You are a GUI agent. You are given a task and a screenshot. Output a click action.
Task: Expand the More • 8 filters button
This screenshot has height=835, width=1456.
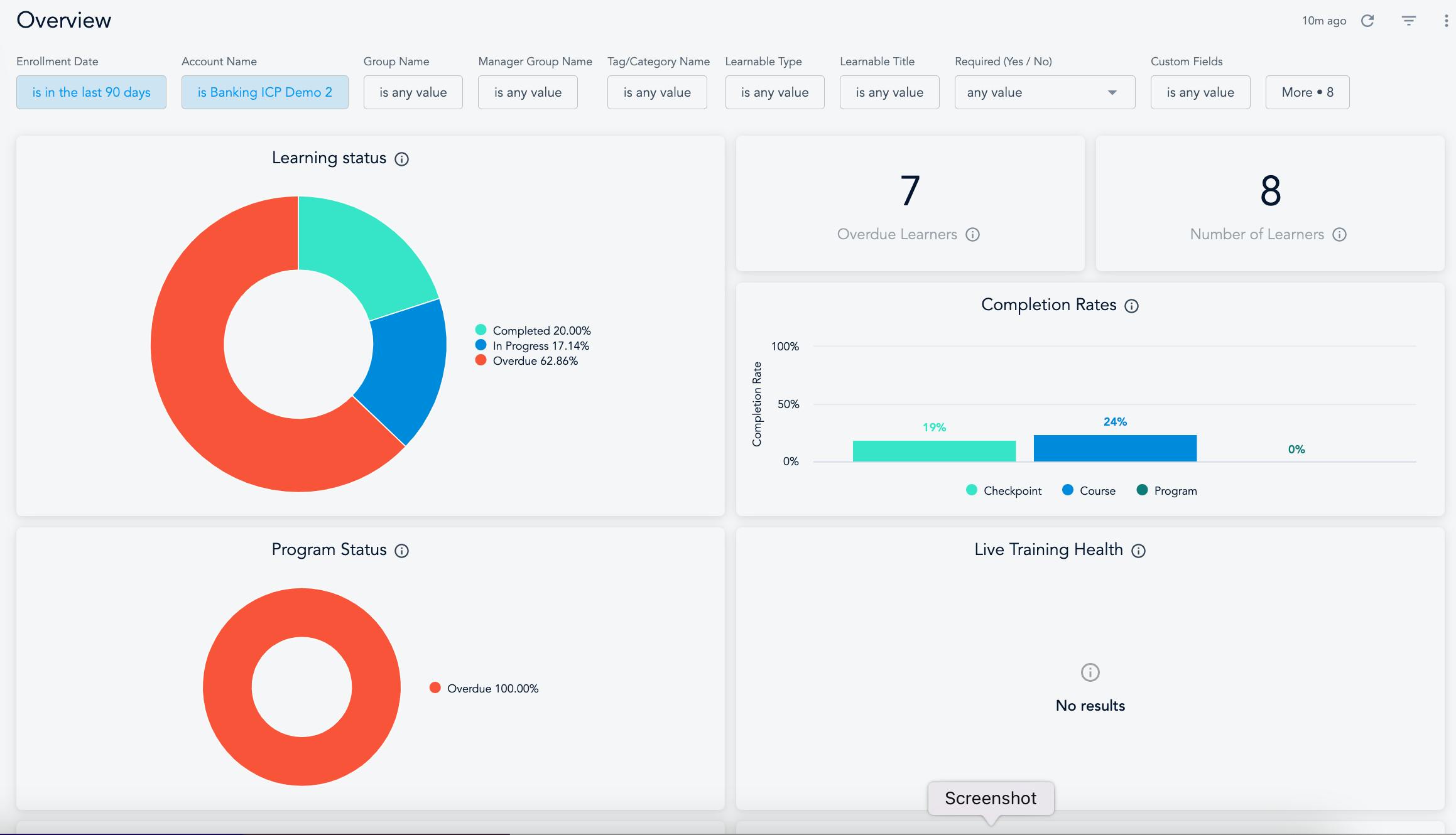point(1307,92)
